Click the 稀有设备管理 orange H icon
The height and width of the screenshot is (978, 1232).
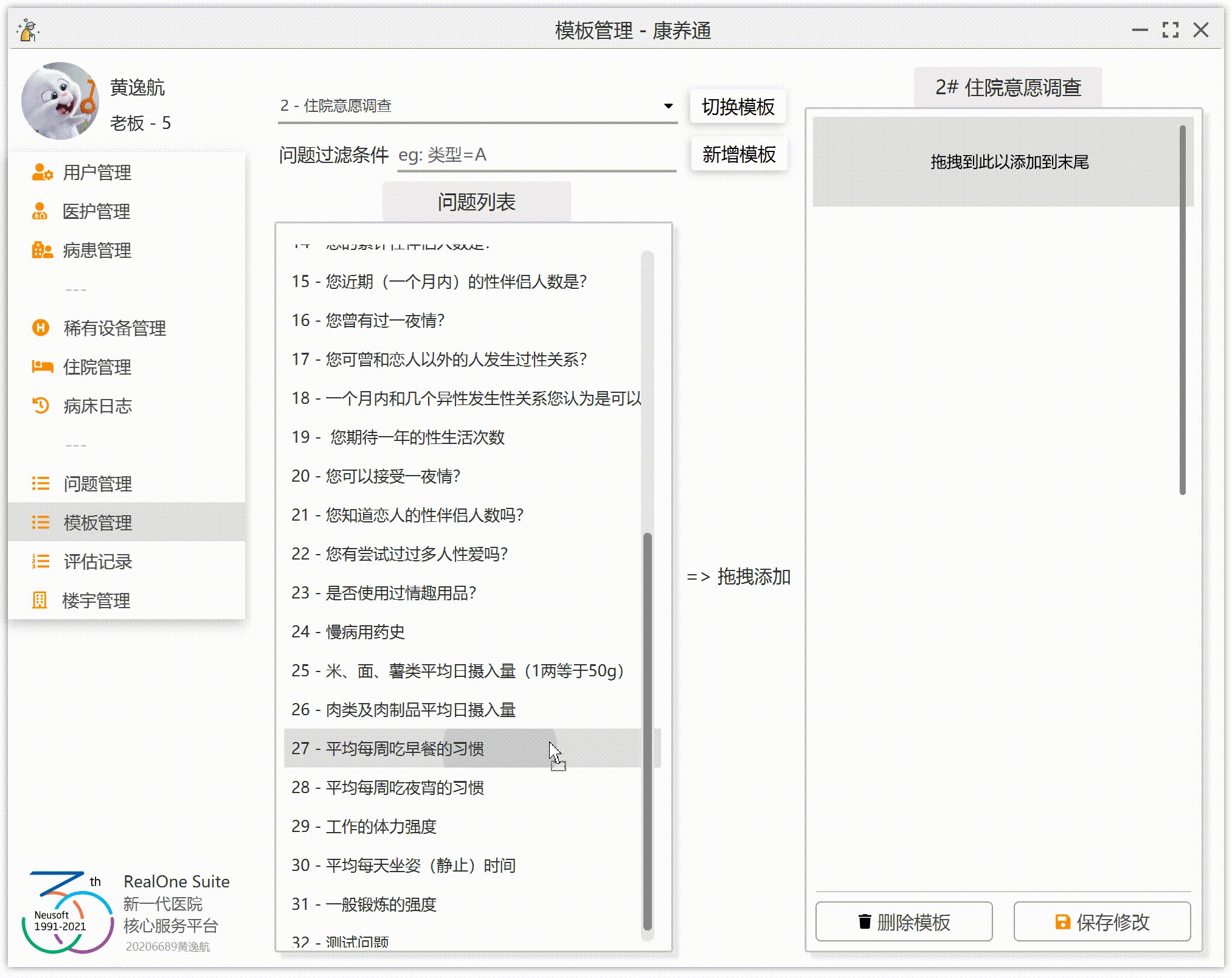point(40,328)
